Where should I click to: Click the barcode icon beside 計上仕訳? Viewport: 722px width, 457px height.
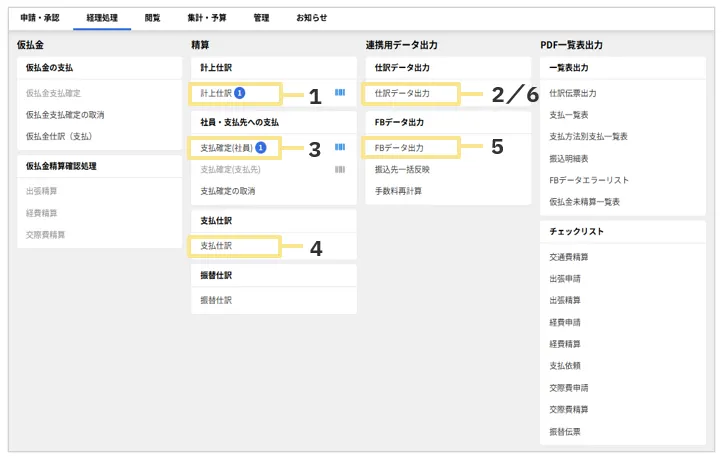pyautogui.click(x=340, y=93)
